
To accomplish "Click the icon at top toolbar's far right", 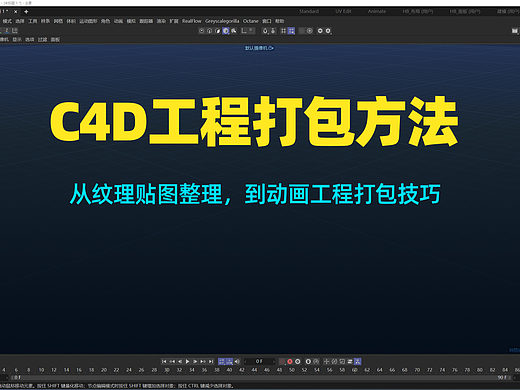I will (x=515, y=31).
